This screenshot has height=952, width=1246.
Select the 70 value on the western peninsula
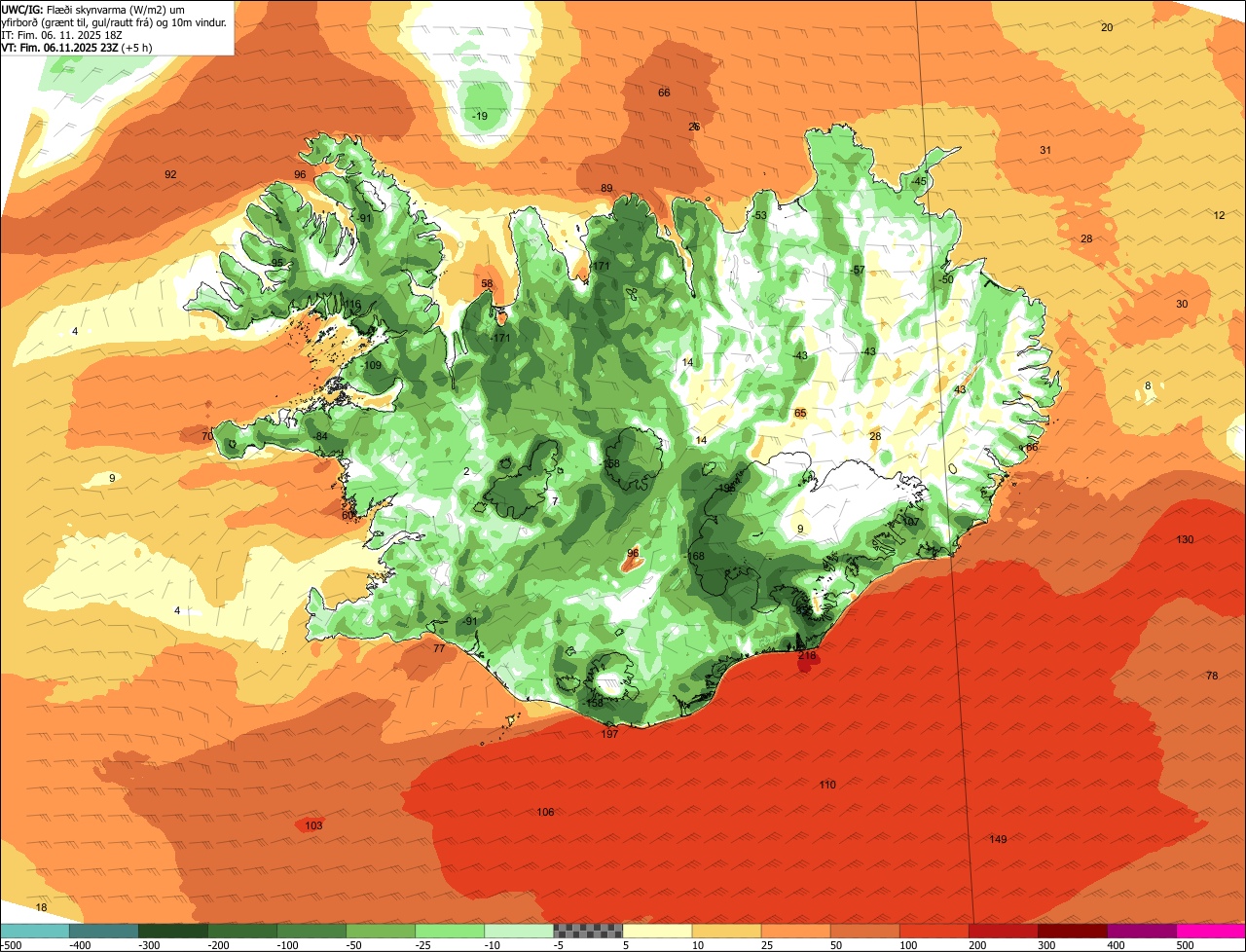(x=207, y=436)
